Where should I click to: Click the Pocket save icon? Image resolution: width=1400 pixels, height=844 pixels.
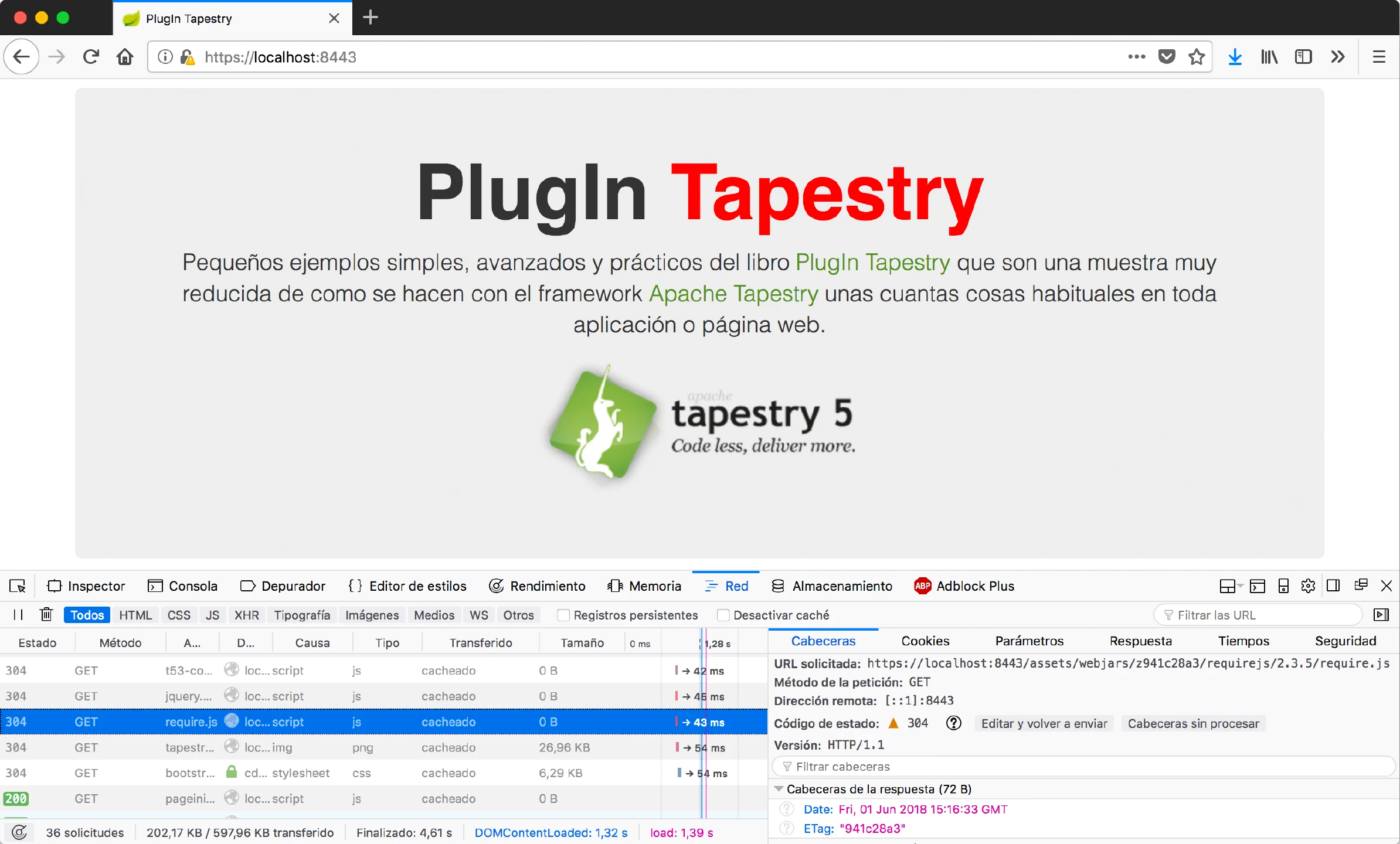pyautogui.click(x=1167, y=57)
